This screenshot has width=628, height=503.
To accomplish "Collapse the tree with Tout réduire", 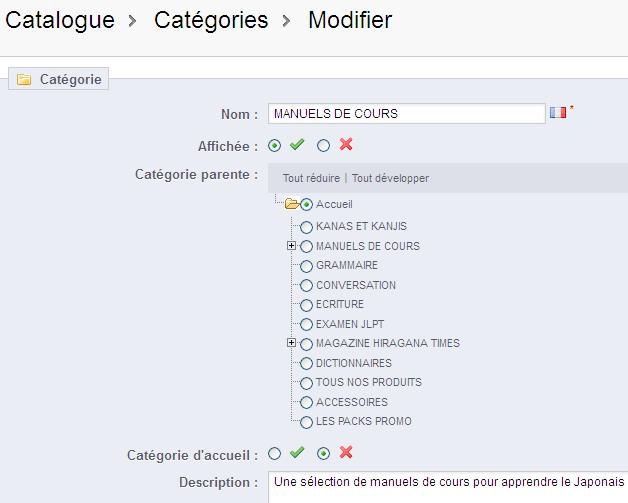I will [311, 178].
